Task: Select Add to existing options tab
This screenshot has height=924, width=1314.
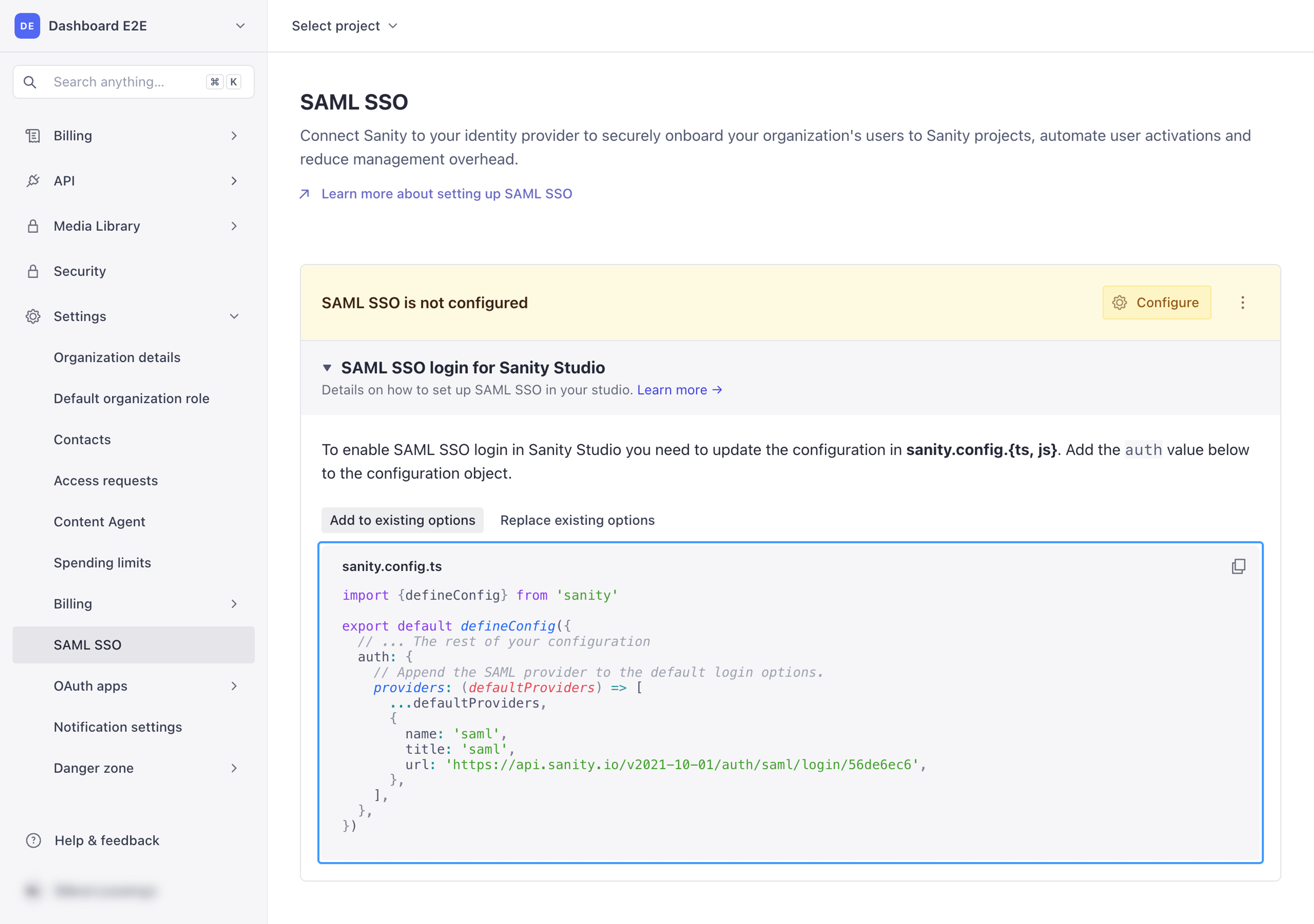Action: (x=402, y=520)
